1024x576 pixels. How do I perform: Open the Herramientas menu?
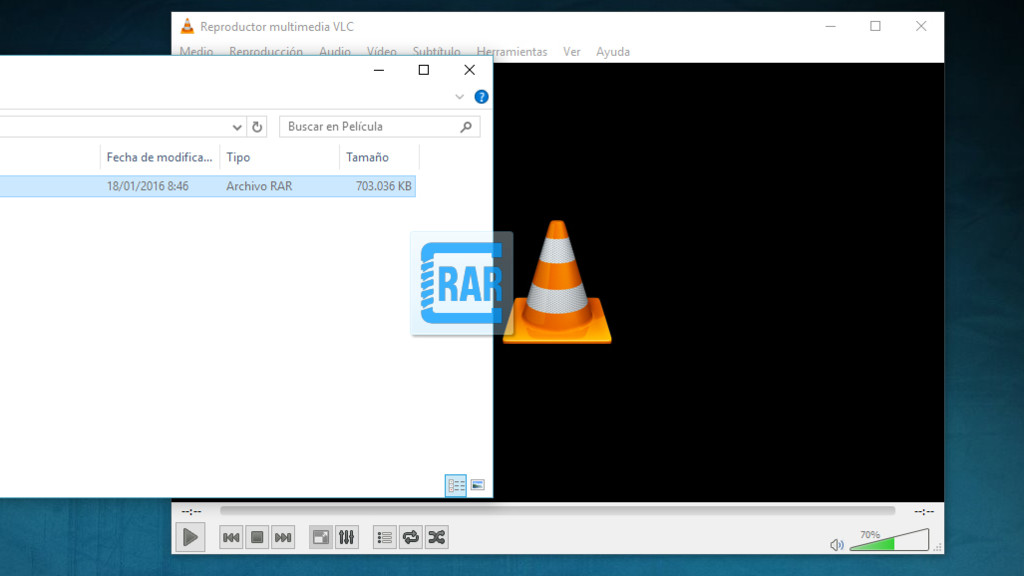coord(512,51)
